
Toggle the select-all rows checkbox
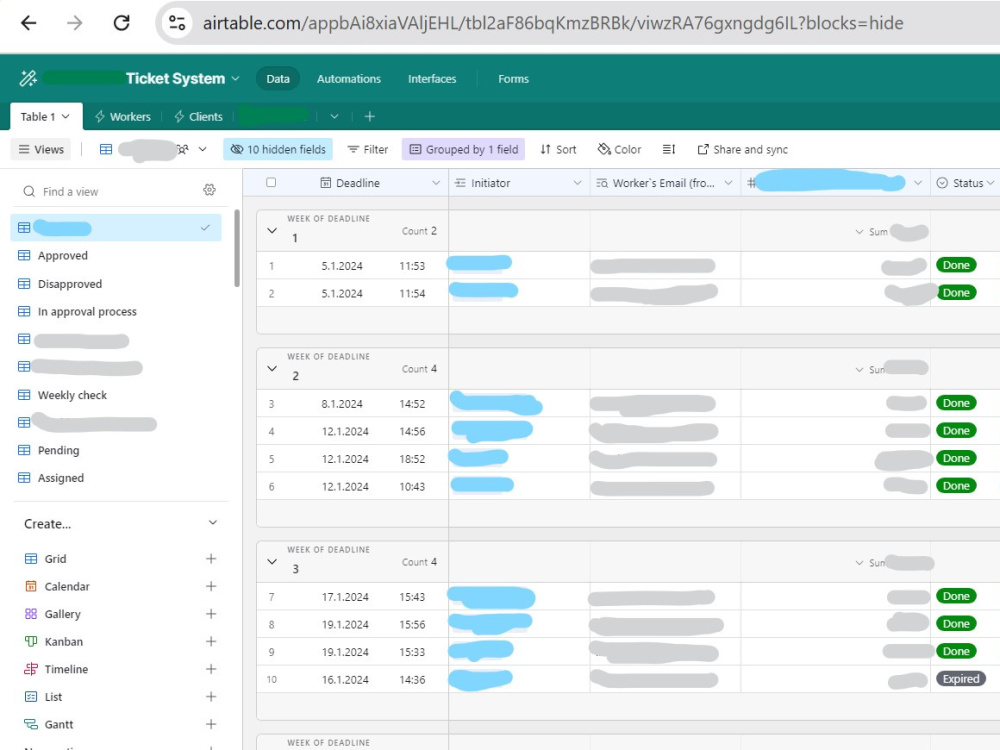pos(271,182)
